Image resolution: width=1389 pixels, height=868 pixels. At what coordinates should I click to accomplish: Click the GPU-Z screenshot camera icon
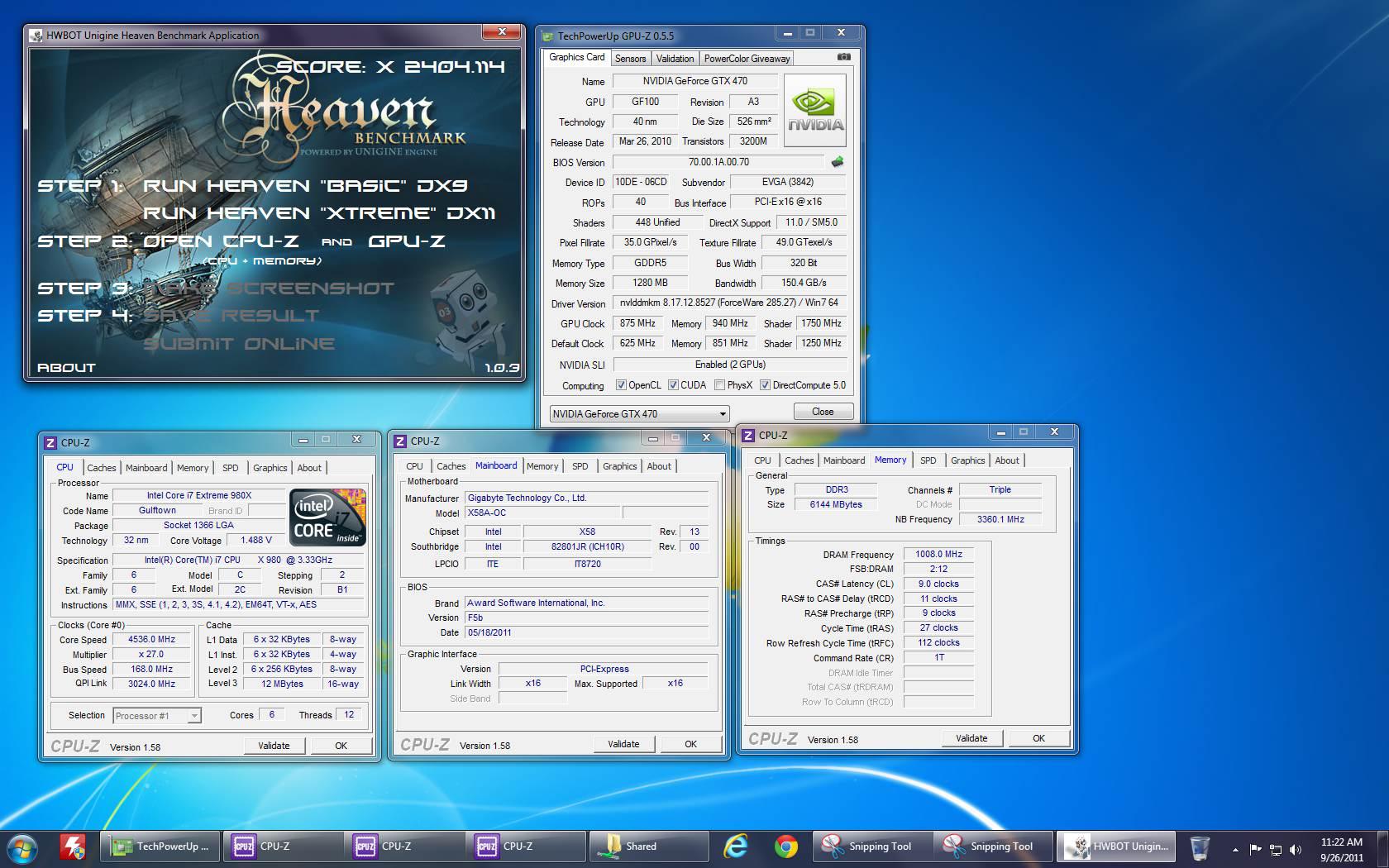click(843, 57)
